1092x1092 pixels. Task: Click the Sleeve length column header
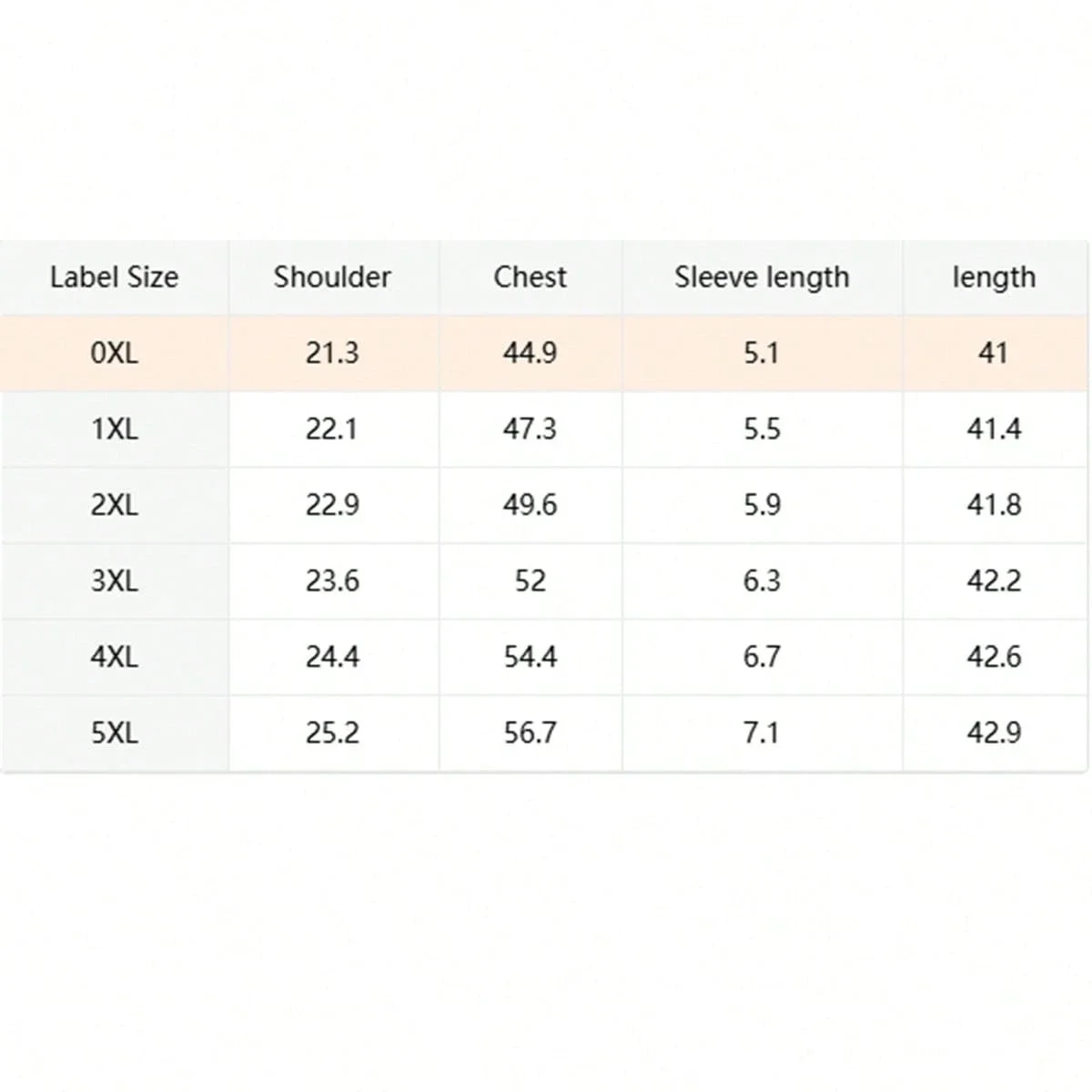[x=762, y=277]
